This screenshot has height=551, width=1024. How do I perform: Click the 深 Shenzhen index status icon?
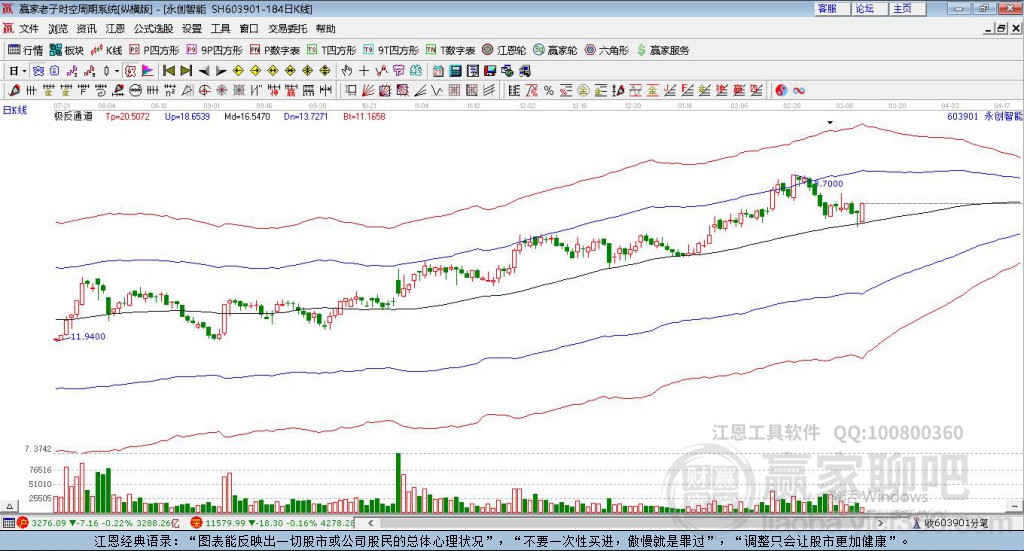pos(196,523)
